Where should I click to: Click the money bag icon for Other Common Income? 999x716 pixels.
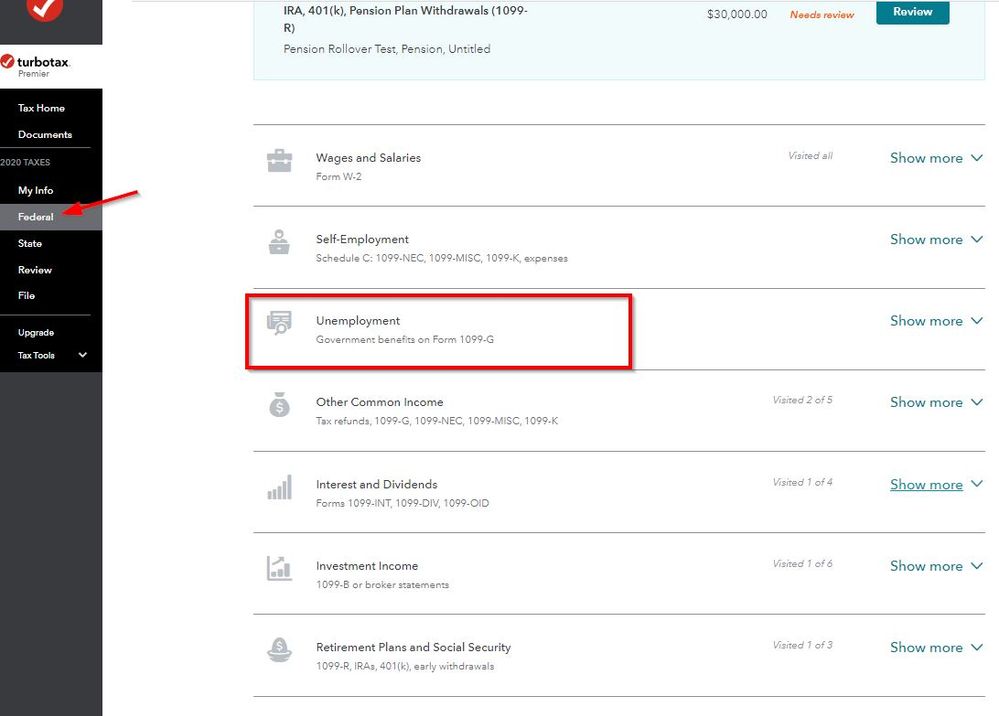click(279, 405)
